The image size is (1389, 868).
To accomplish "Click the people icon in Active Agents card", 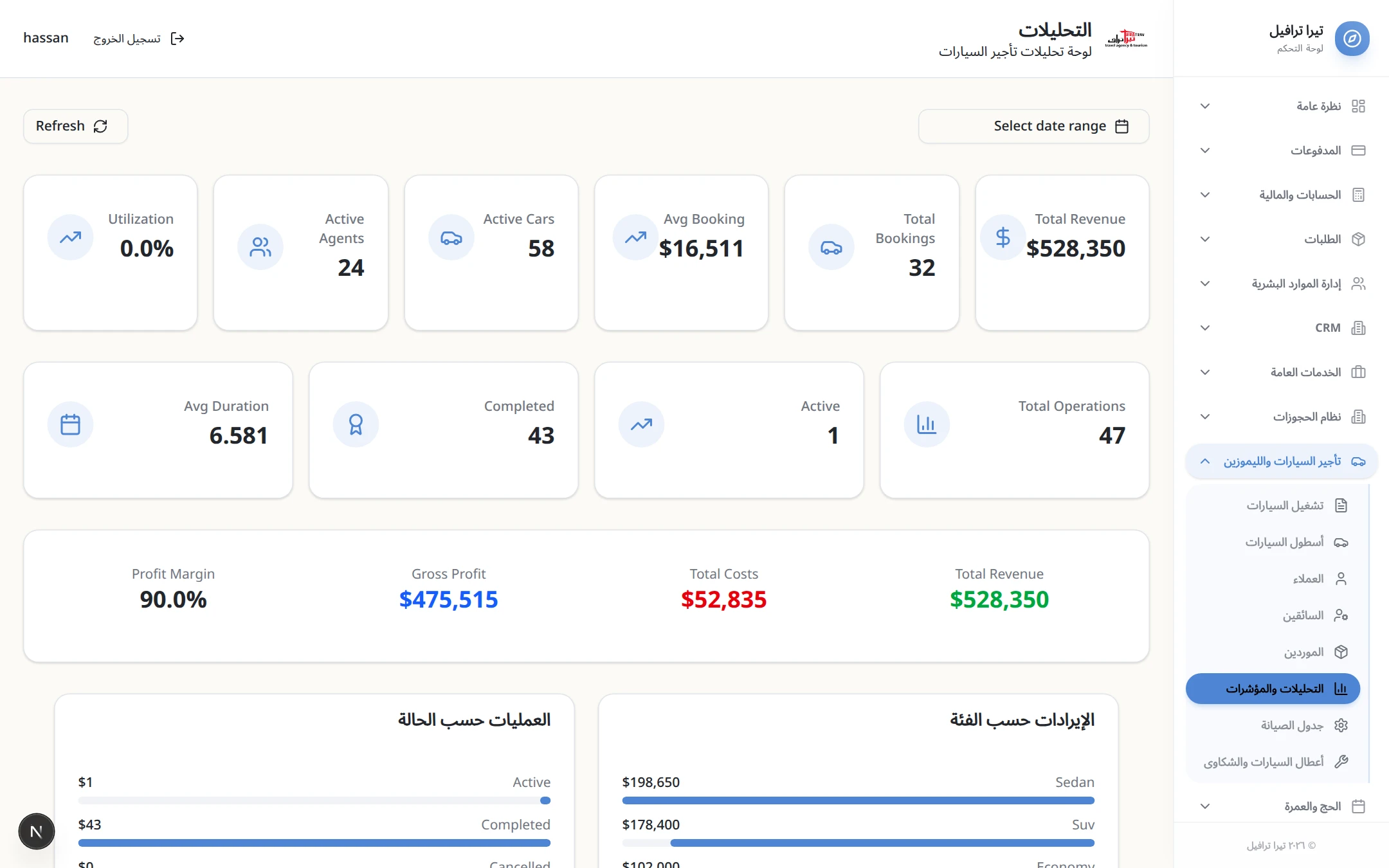I will coord(260,247).
